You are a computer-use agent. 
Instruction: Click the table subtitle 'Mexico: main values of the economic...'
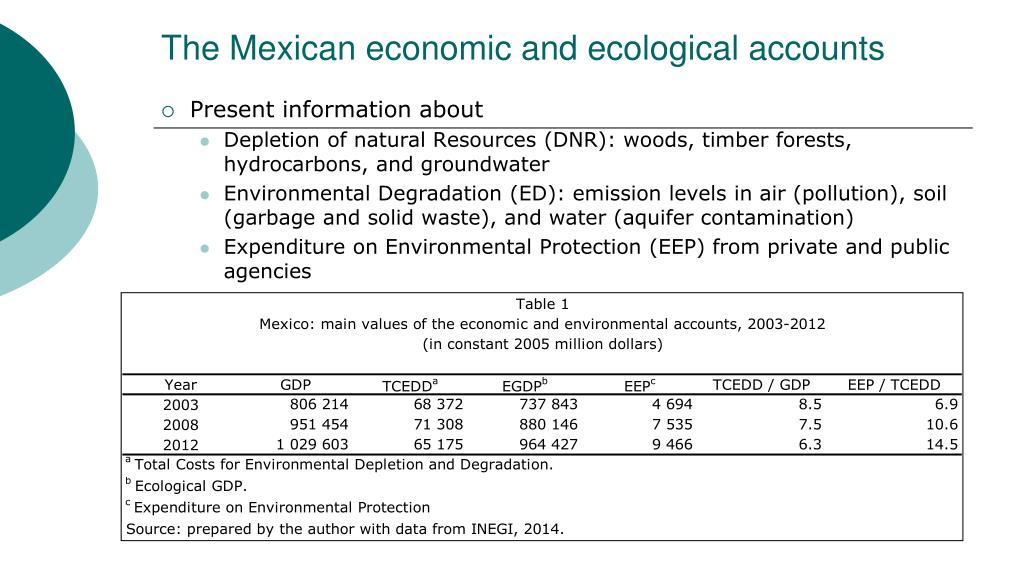click(542, 324)
